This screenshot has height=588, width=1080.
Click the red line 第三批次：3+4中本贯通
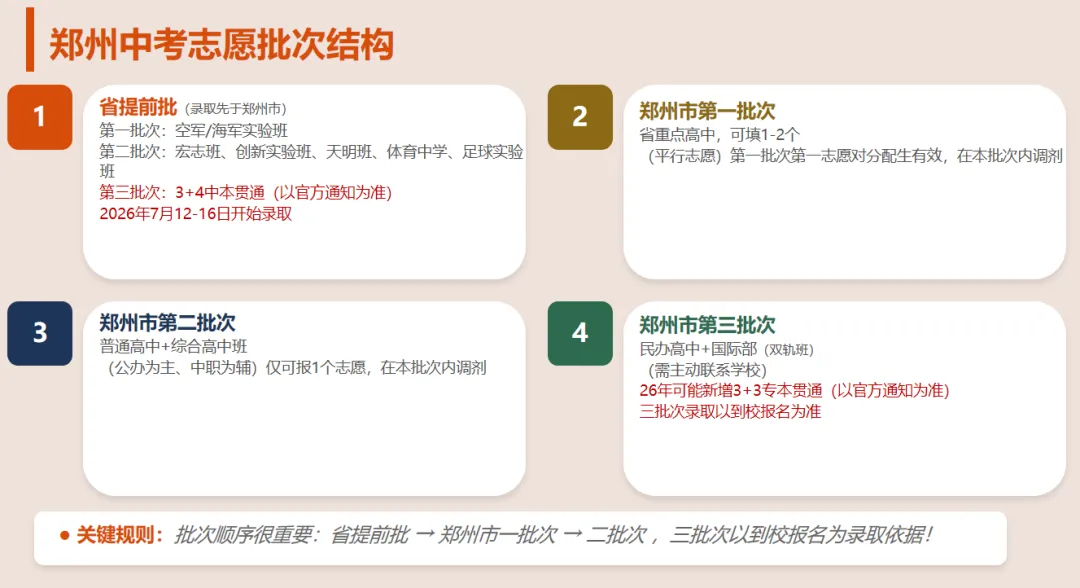click(246, 192)
